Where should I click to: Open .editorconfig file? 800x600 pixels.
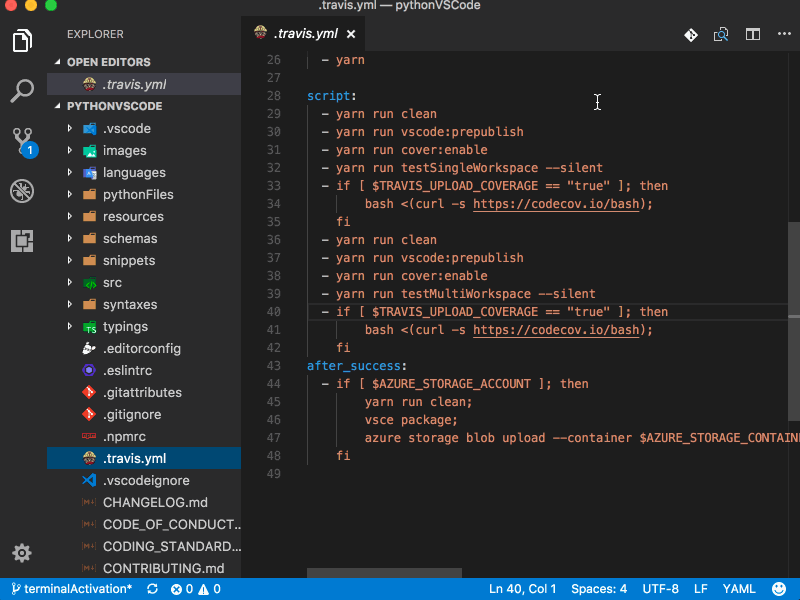[144, 348]
